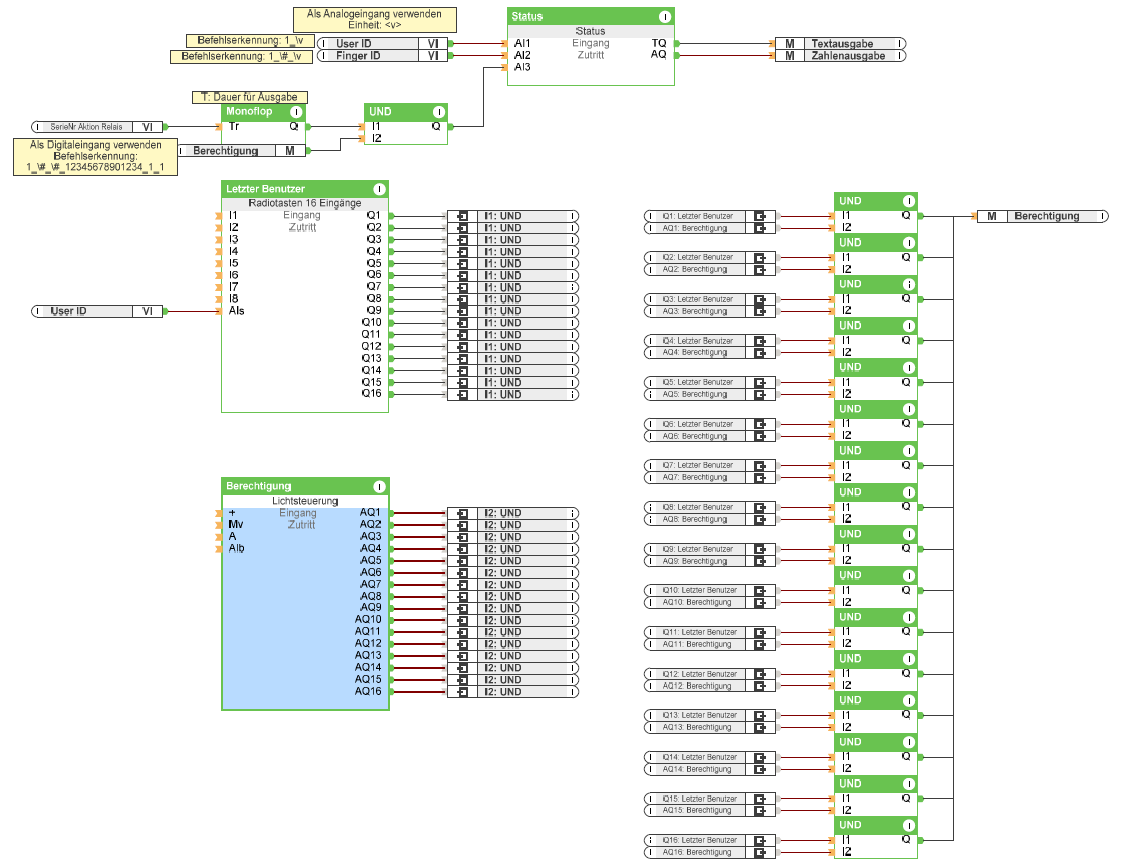Click connector icon of AQ12: Berechtigung reference

pyautogui.click(x=761, y=686)
